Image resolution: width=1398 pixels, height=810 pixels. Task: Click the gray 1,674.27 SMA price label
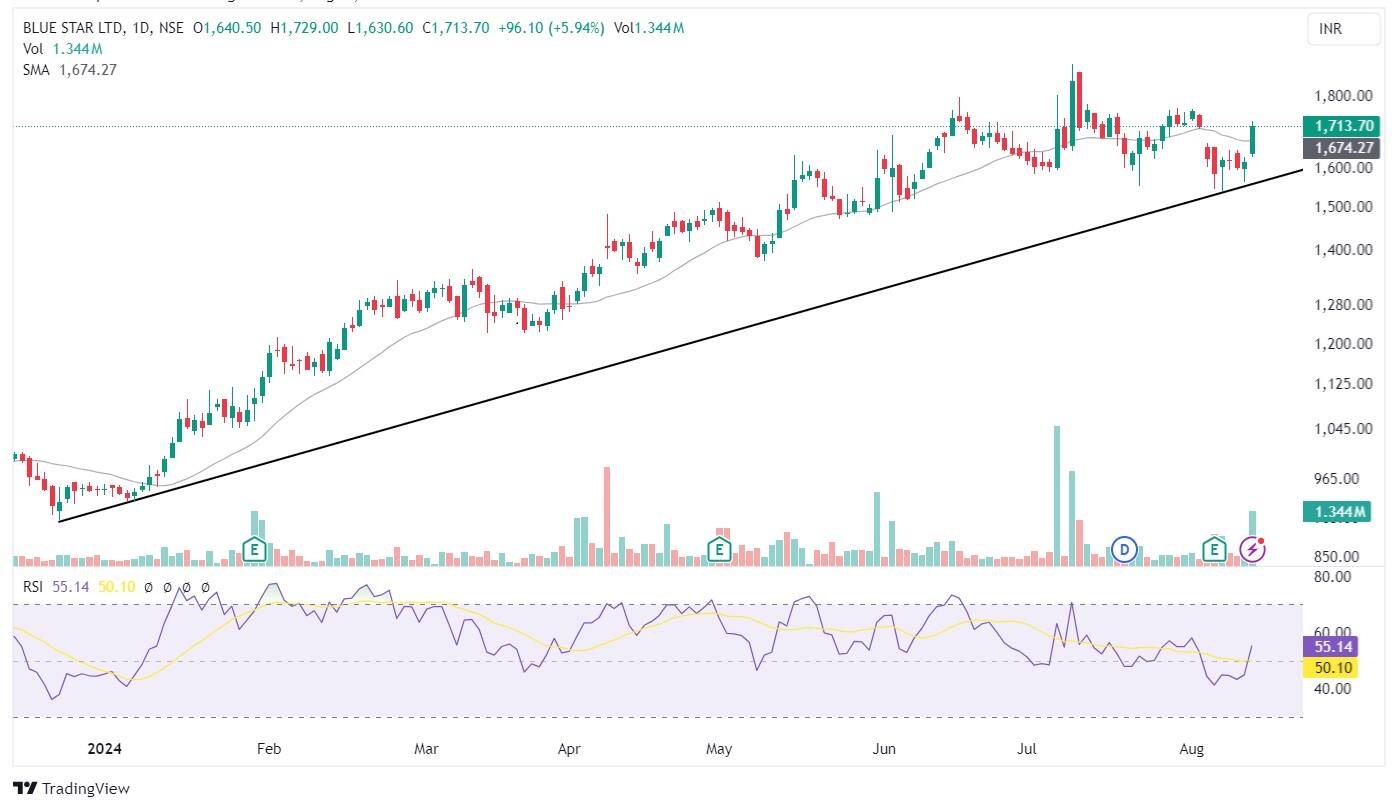1339,148
